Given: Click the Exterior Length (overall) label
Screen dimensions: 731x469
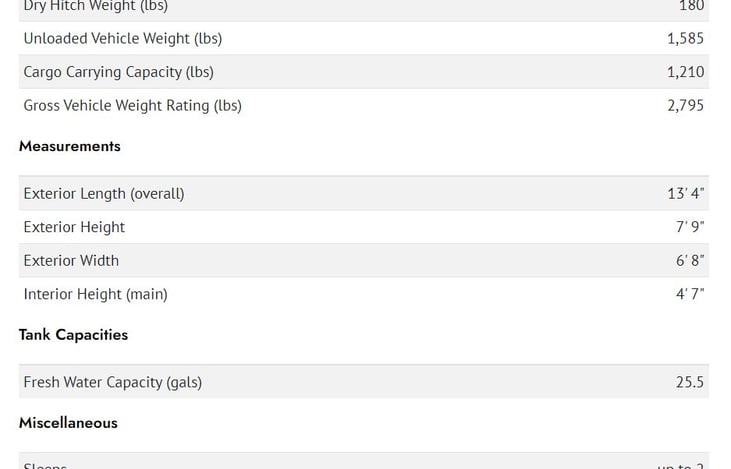Looking at the screenshot, I should 104,193.
